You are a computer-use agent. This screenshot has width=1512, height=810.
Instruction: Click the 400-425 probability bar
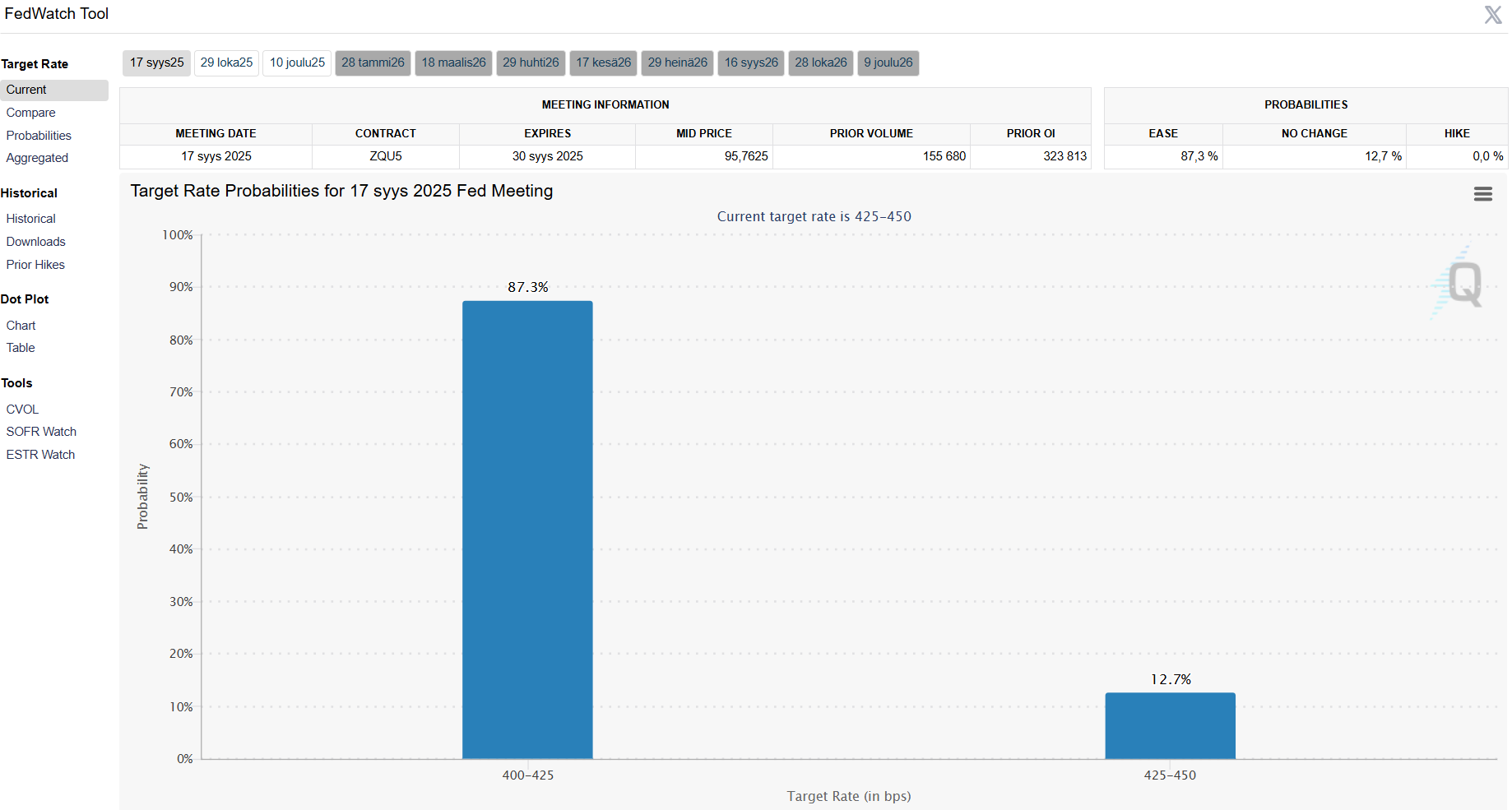[527, 530]
